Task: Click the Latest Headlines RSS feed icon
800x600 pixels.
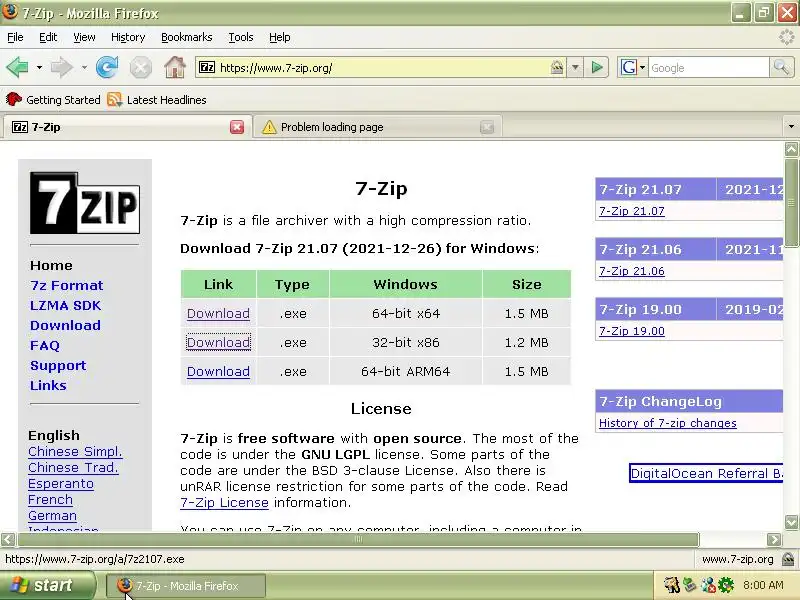Action: pyautogui.click(x=115, y=99)
